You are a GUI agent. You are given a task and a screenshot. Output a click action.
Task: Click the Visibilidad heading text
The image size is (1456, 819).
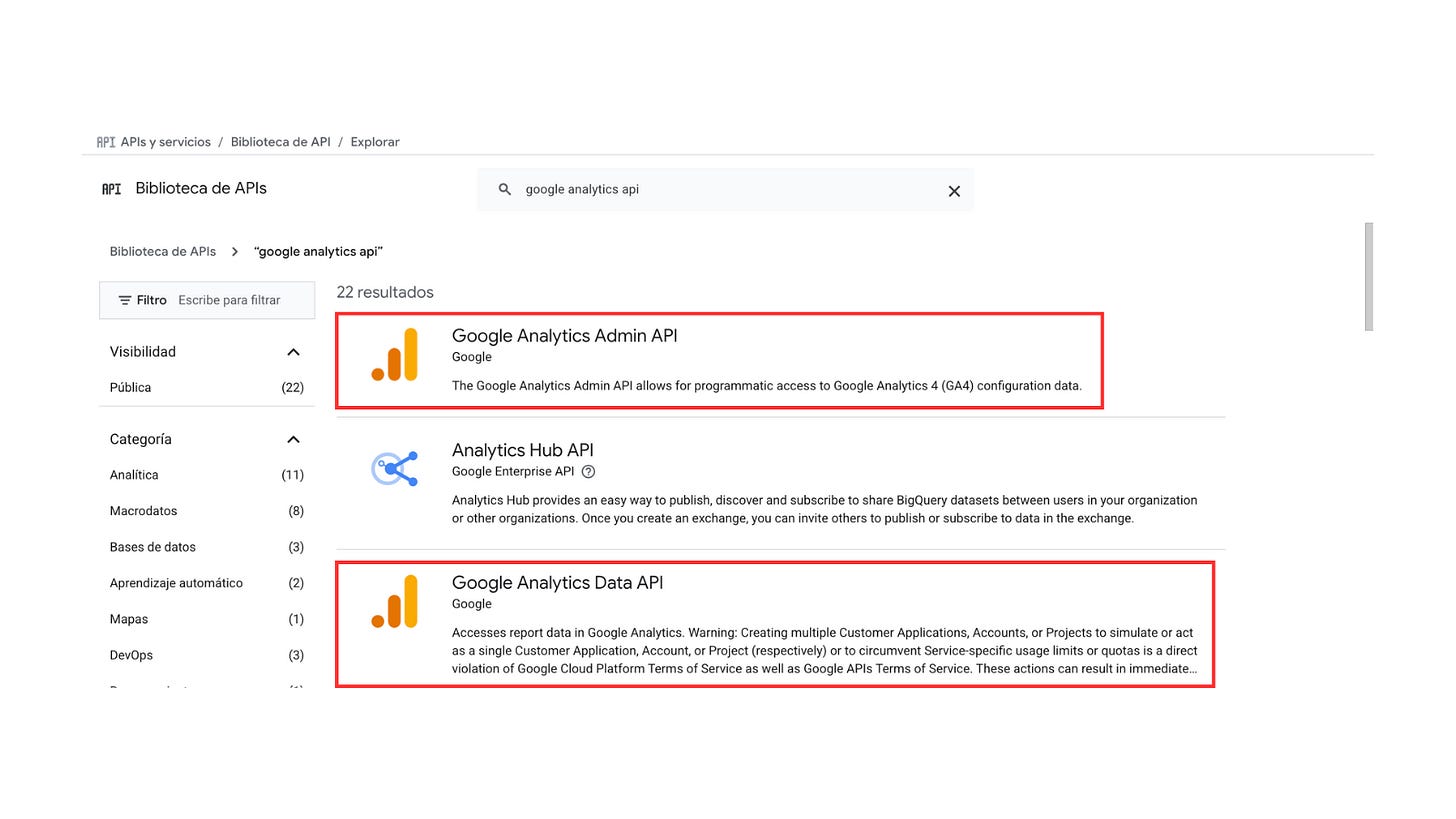point(143,352)
